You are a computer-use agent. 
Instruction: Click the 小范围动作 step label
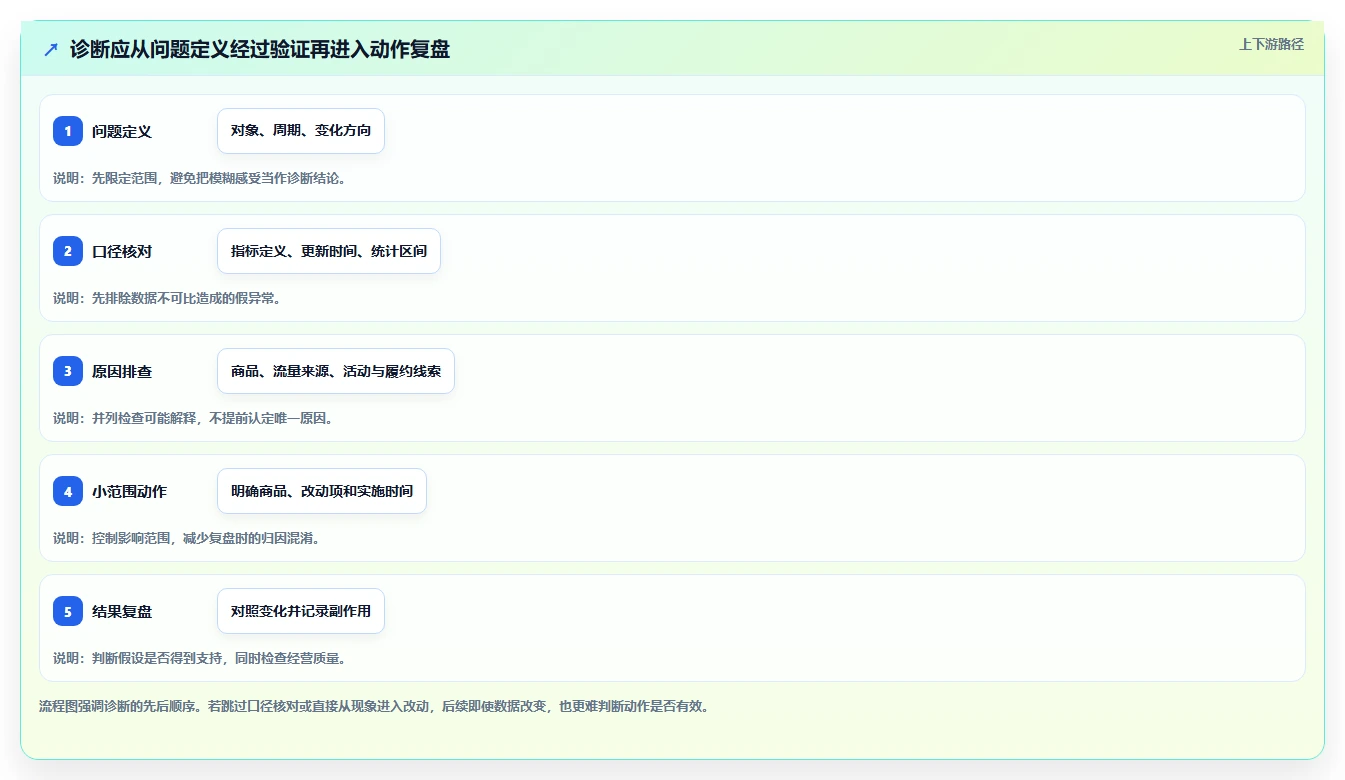click(x=129, y=491)
